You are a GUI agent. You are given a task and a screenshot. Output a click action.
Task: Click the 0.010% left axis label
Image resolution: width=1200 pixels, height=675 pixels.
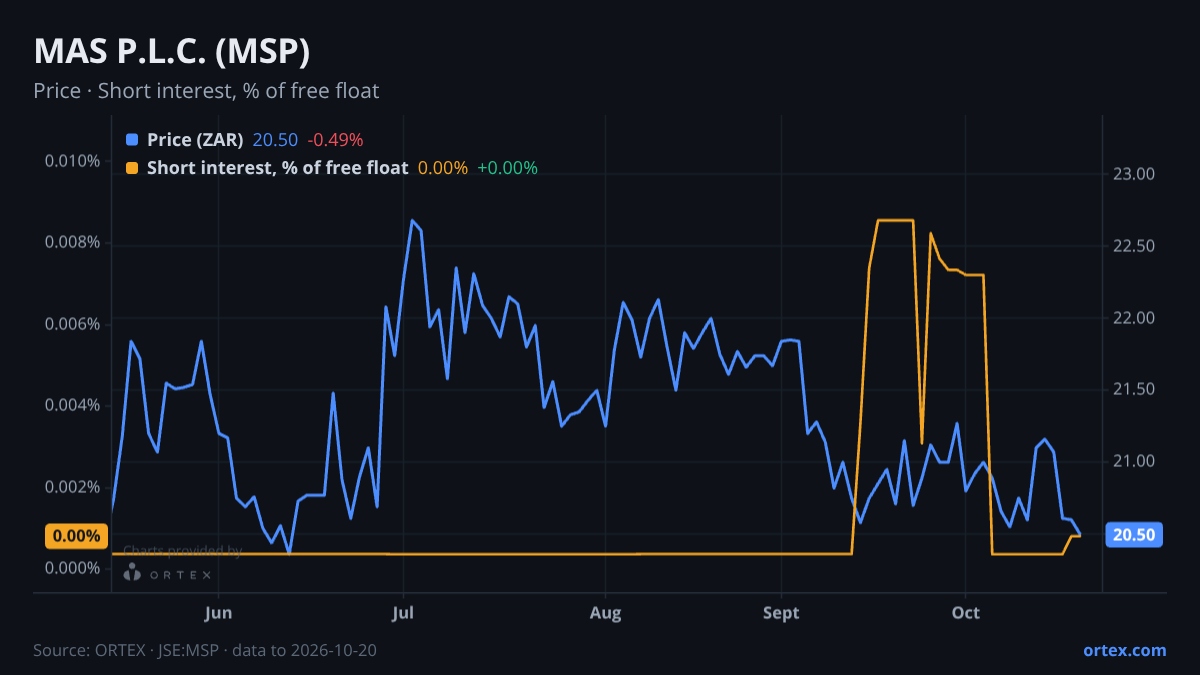click(x=72, y=161)
